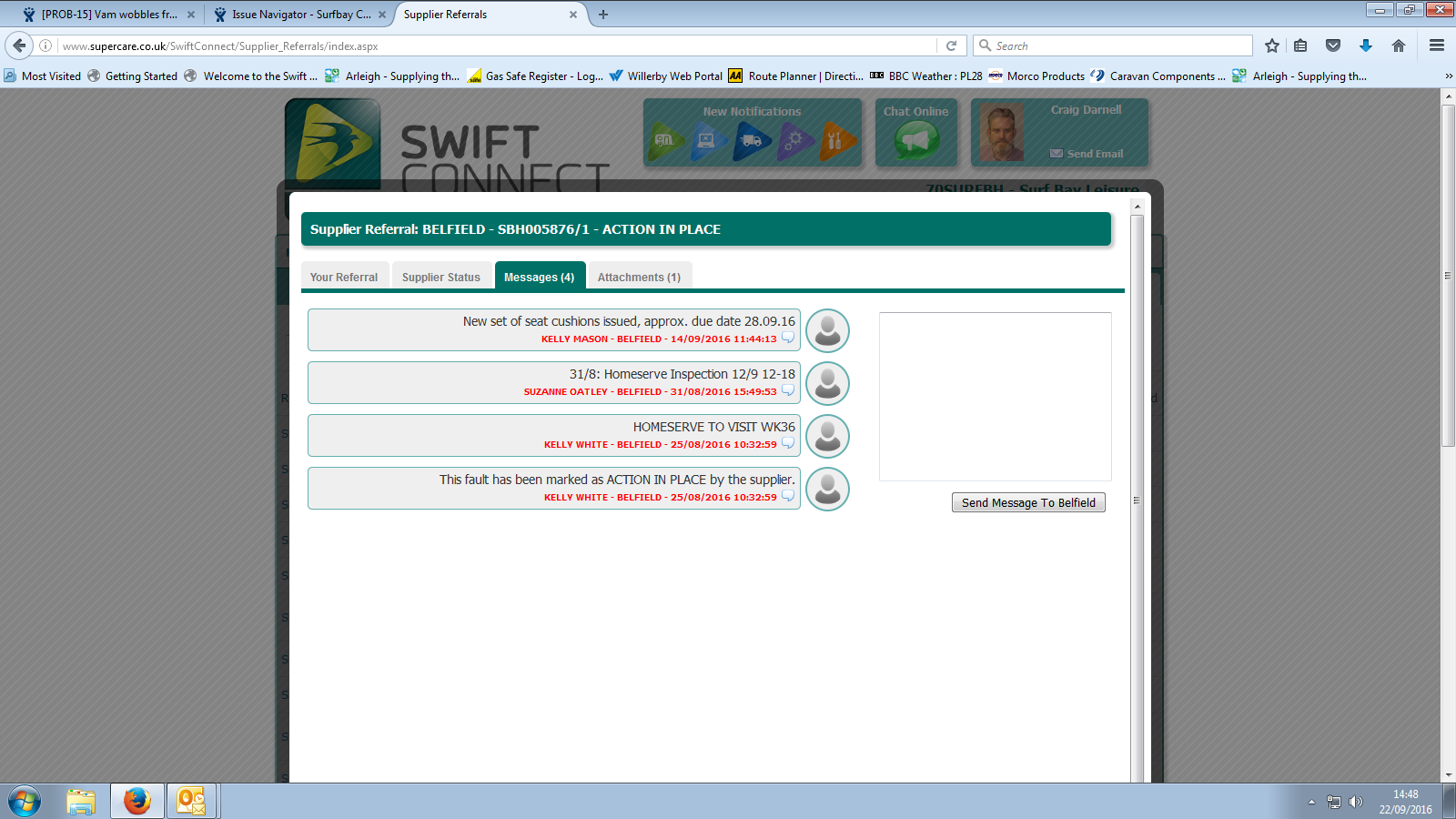The height and width of the screenshot is (819, 1456).
Task: Select the 'New set of seat cushions issued' message
Action: pos(629,321)
